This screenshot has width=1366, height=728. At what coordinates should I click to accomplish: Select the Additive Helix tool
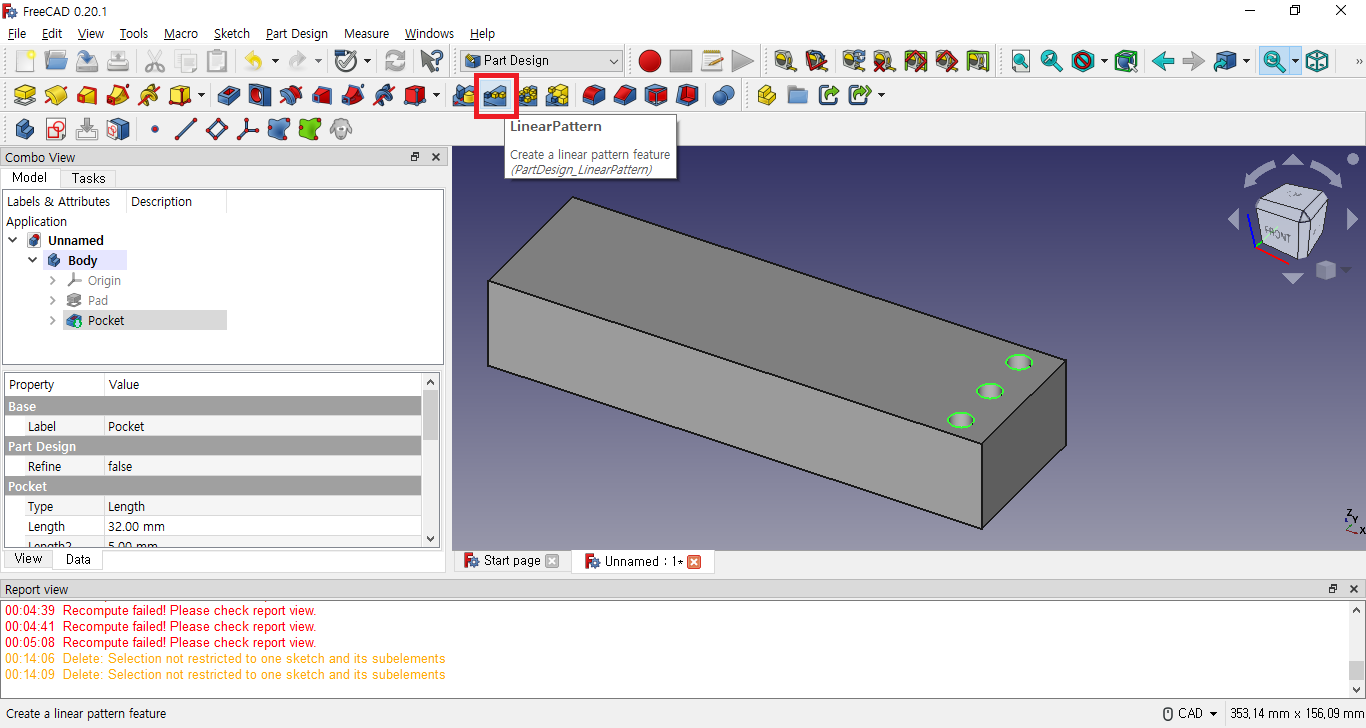(149, 96)
